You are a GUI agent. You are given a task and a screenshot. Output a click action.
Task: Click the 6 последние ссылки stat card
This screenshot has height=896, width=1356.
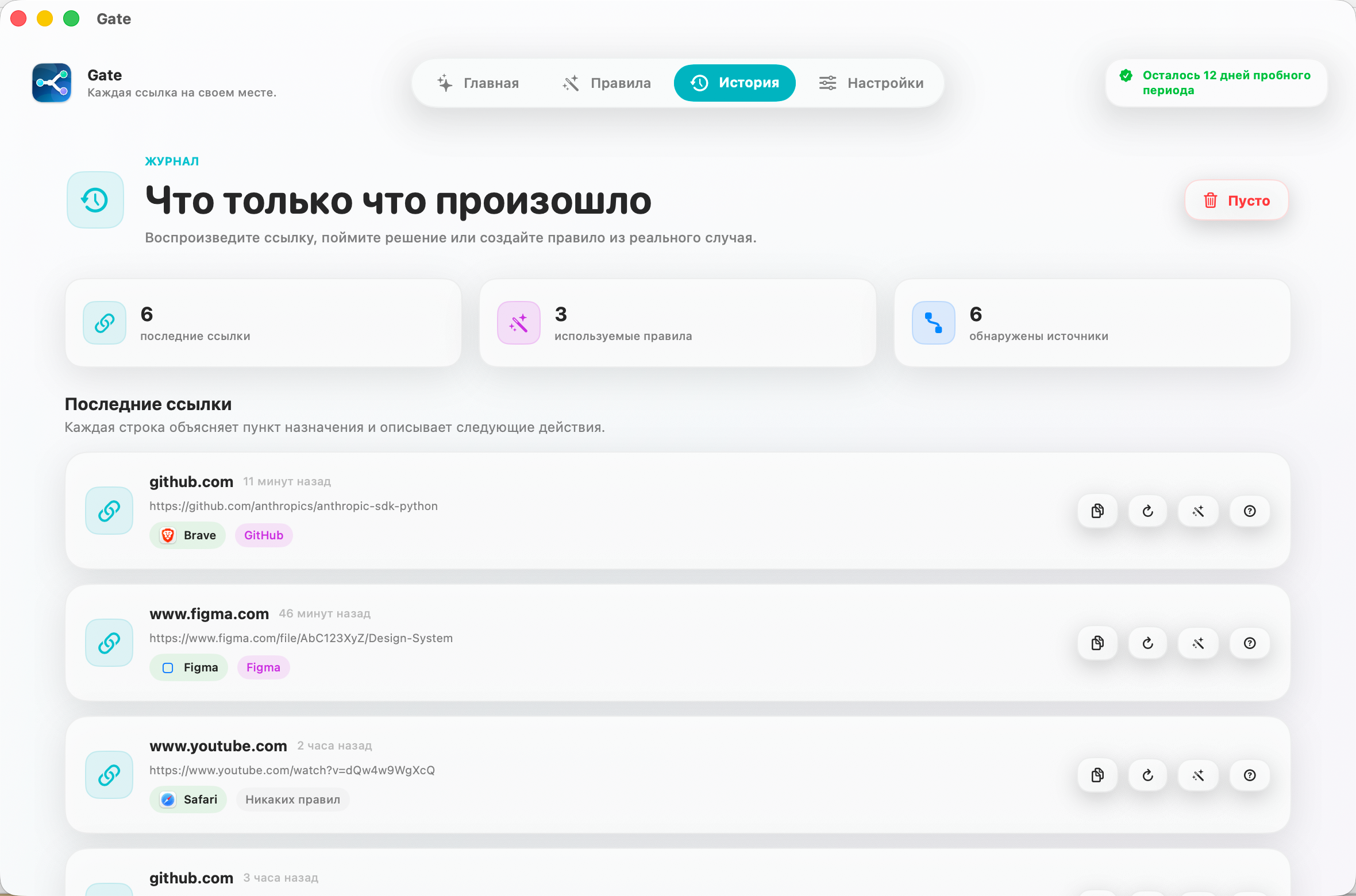(263, 323)
